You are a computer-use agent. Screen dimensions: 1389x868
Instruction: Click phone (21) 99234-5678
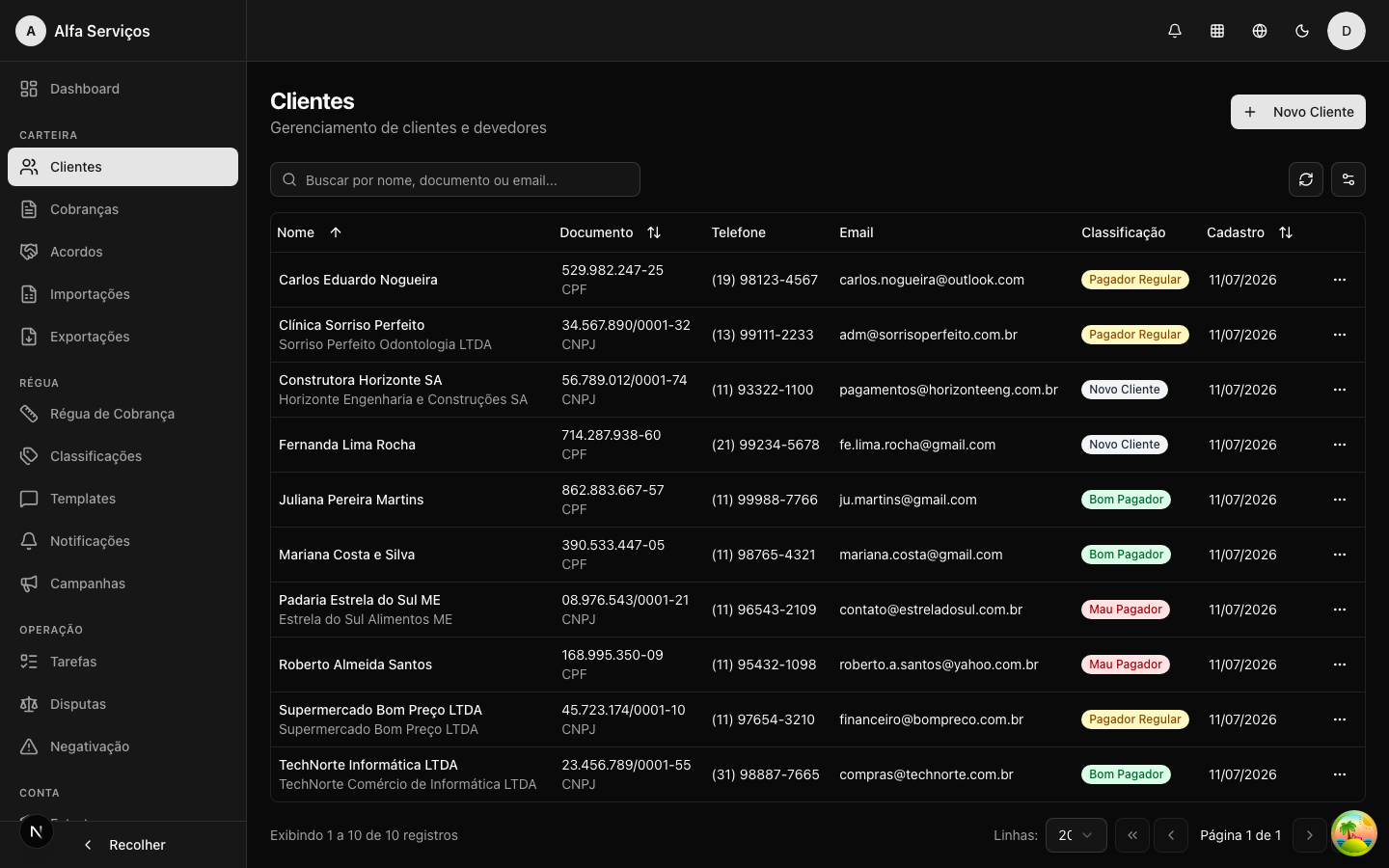coord(765,445)
